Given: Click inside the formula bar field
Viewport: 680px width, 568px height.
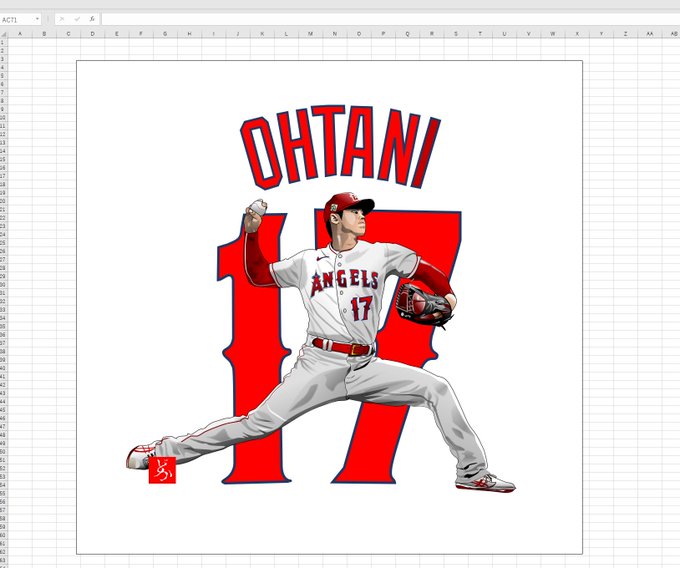Looking at the screenshot, I should (x=390, y=19).
